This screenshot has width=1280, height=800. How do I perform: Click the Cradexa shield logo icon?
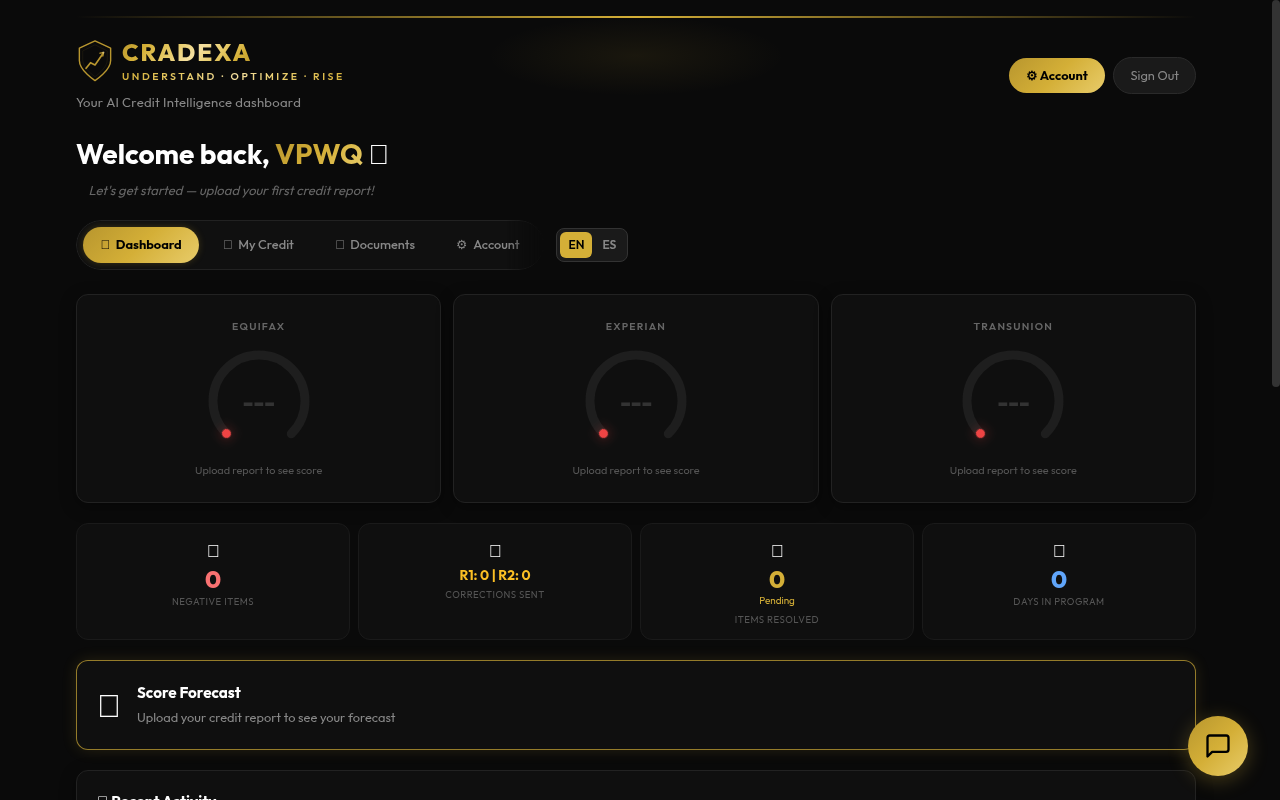coord(95,61)
